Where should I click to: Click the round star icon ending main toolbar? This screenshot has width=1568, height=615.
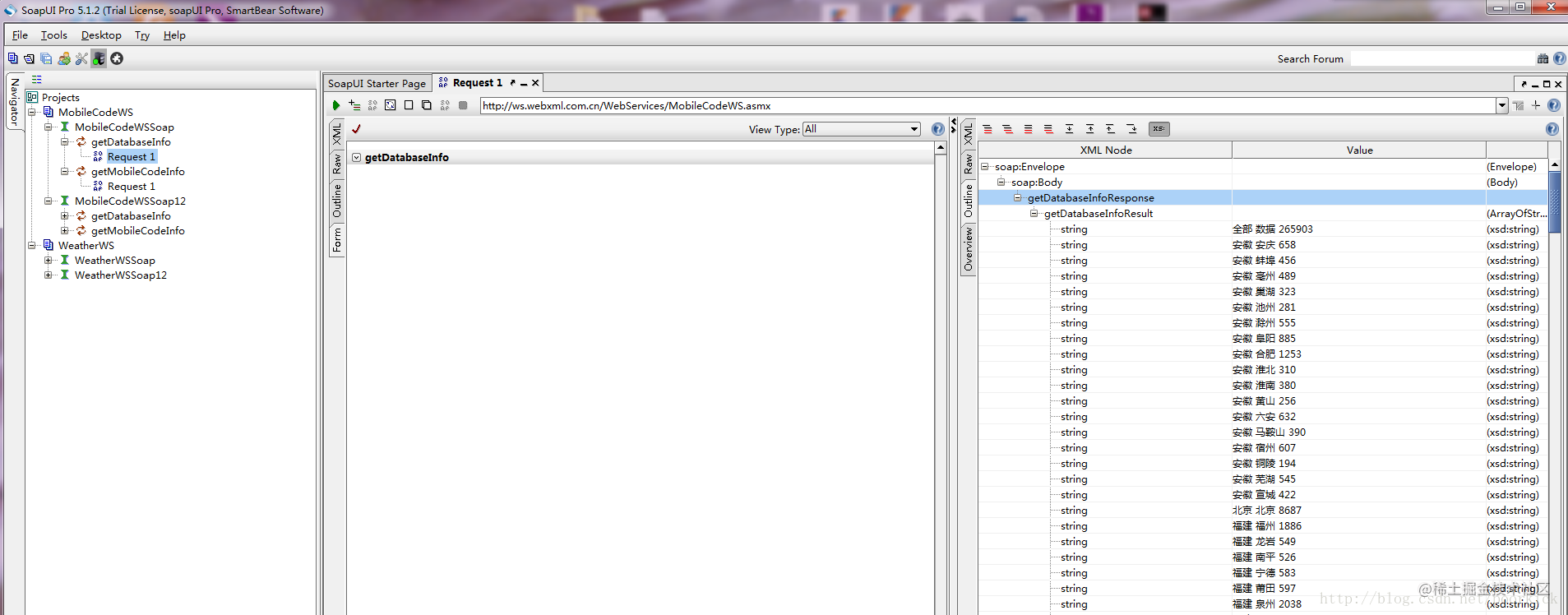117,58
